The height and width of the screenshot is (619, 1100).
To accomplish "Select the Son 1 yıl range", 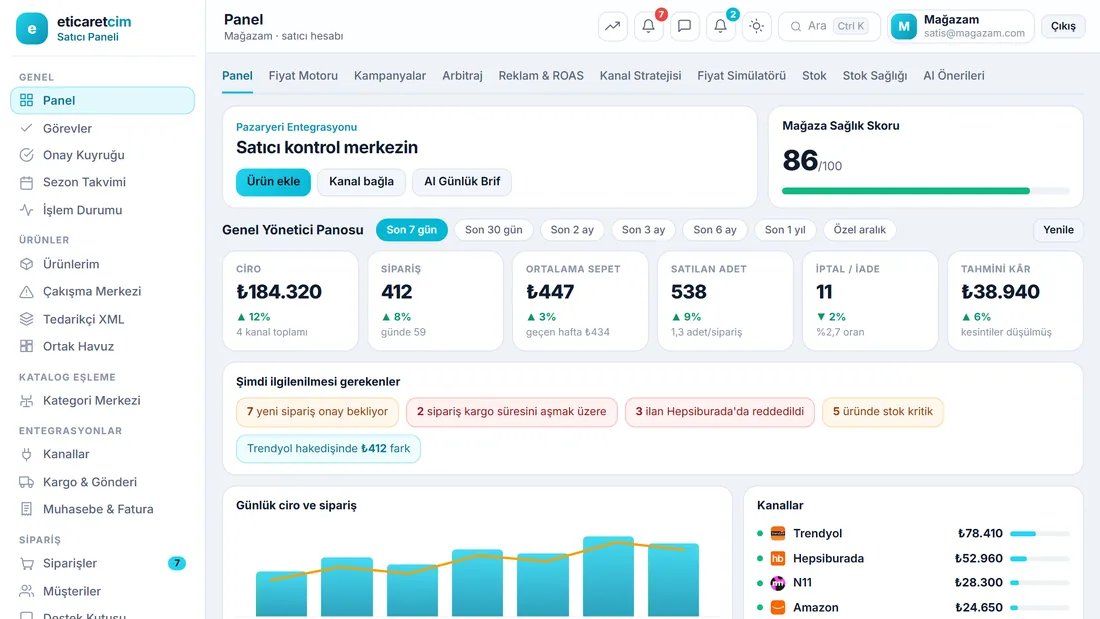I will pos(785,229).
